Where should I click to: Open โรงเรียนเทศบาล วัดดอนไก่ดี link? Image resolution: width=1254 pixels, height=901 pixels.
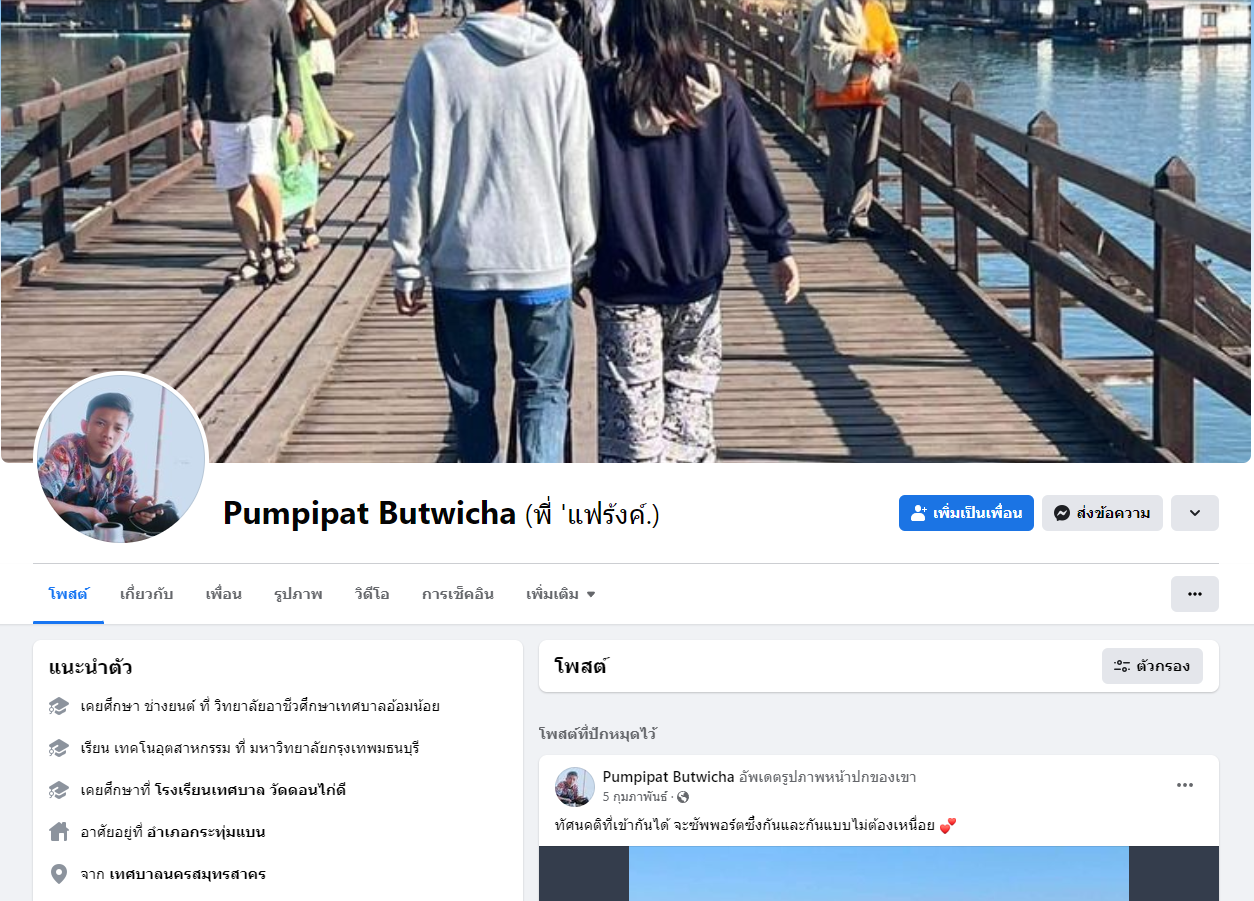click(x=250, y=790)
